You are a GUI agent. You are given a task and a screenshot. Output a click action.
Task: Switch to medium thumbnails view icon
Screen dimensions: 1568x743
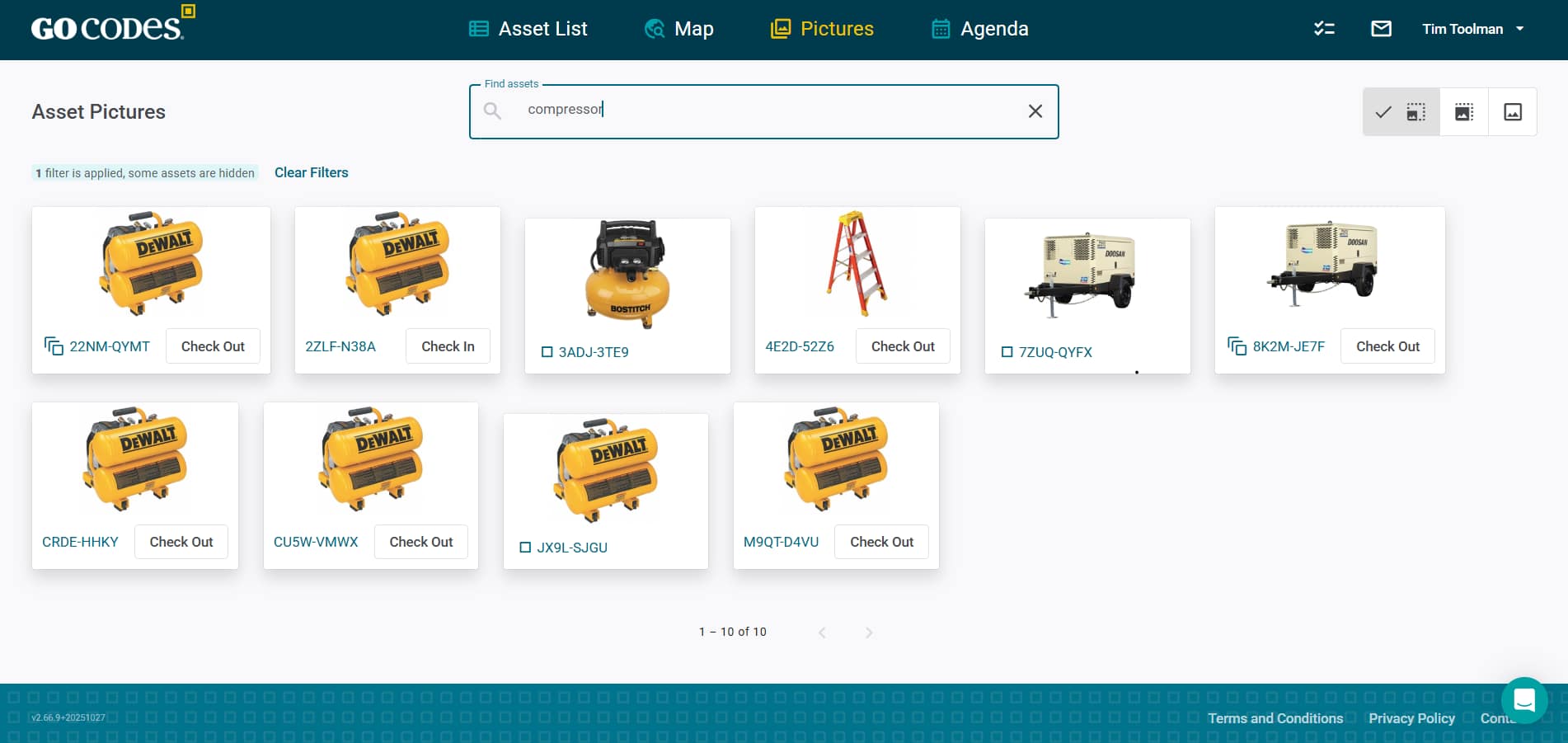point(1464,112)
